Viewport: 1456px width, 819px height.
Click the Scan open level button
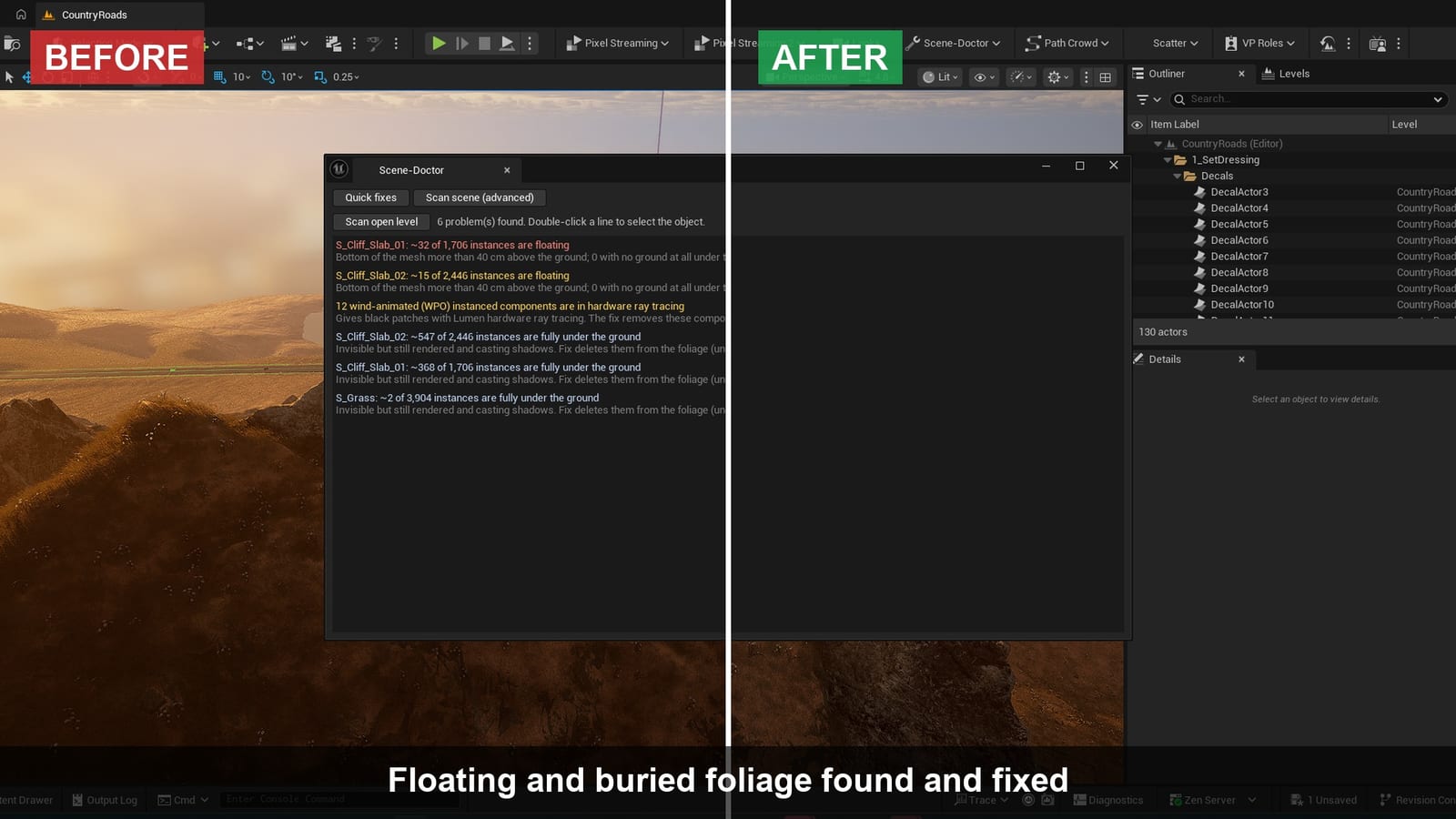tap(381, 222)
